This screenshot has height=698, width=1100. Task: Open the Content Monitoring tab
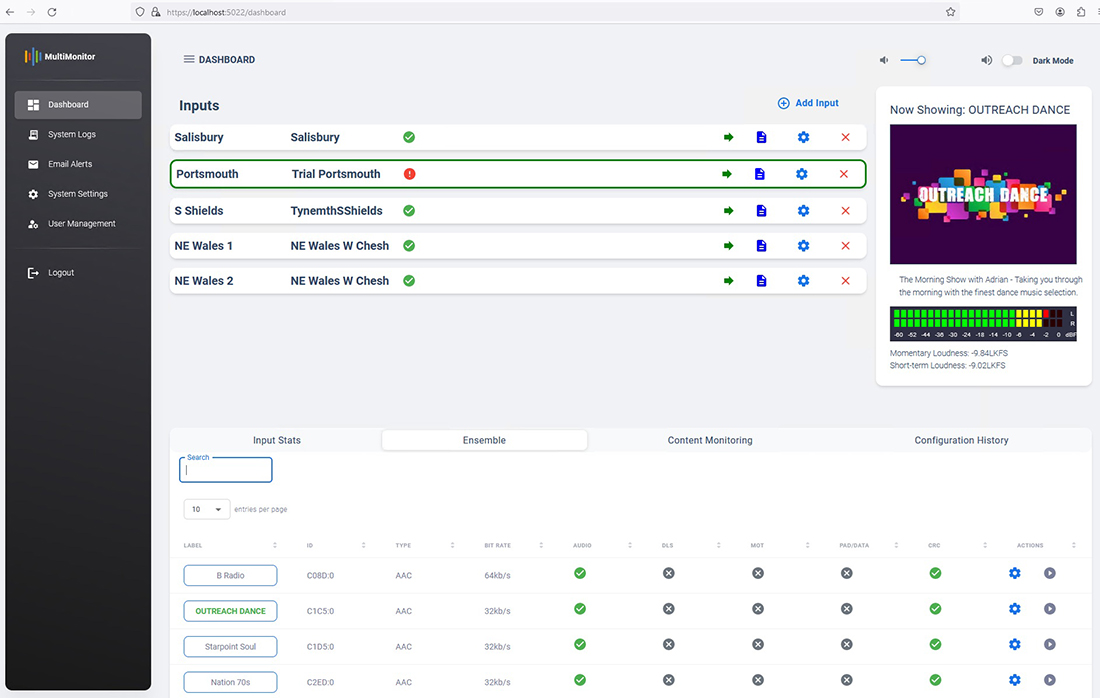point(709,440)
